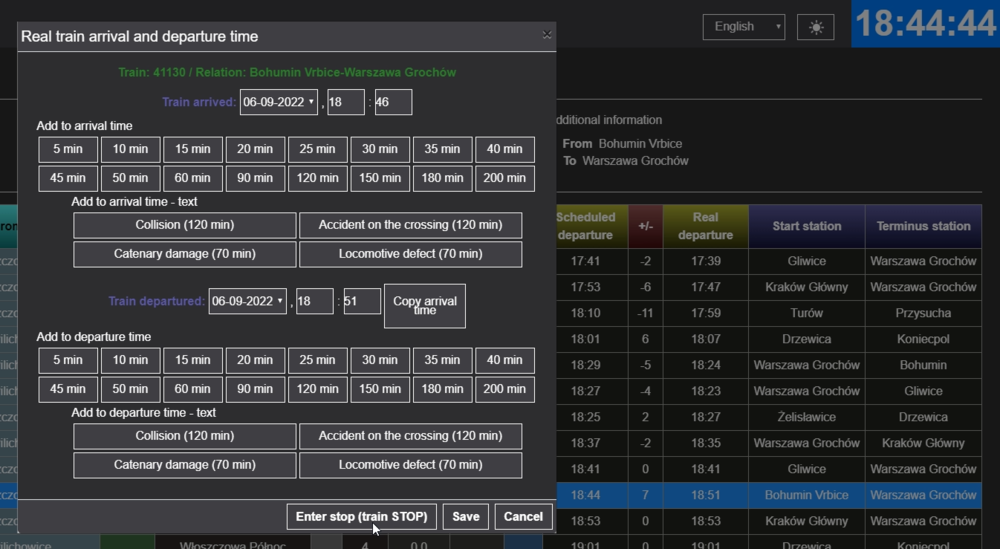1000x549 pixels.
Task: Add 30 min to departure time
Action: coord(380,360)
